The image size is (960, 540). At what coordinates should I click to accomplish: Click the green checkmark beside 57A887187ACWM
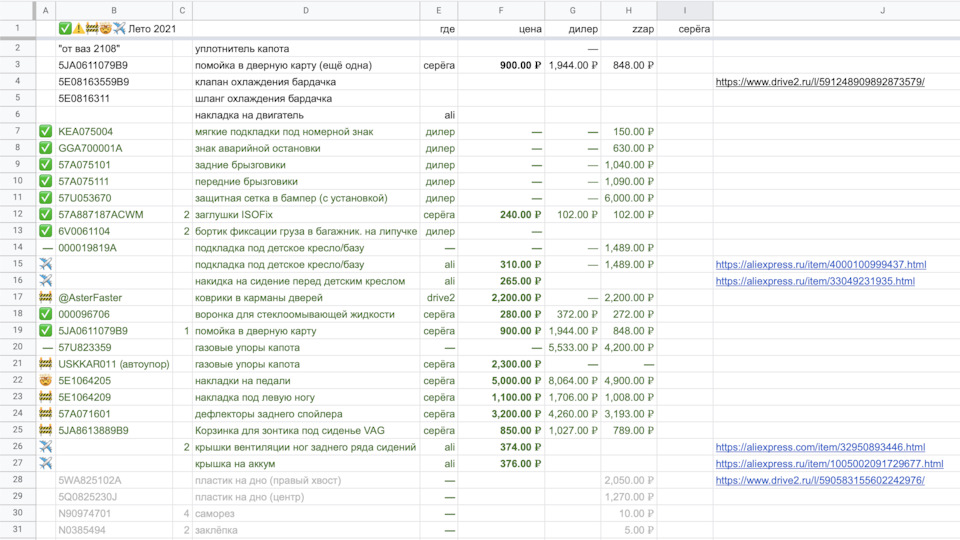click(x=46, y=215)
